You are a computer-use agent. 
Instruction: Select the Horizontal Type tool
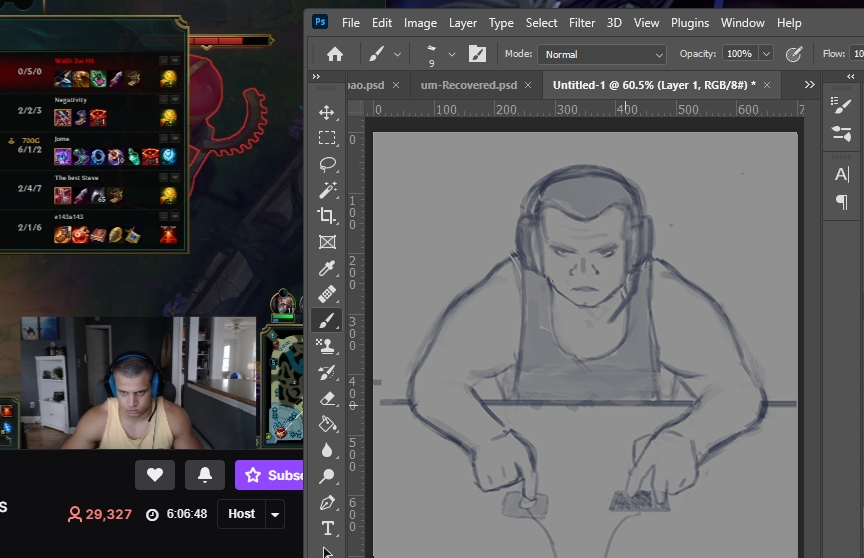point(327,528)
